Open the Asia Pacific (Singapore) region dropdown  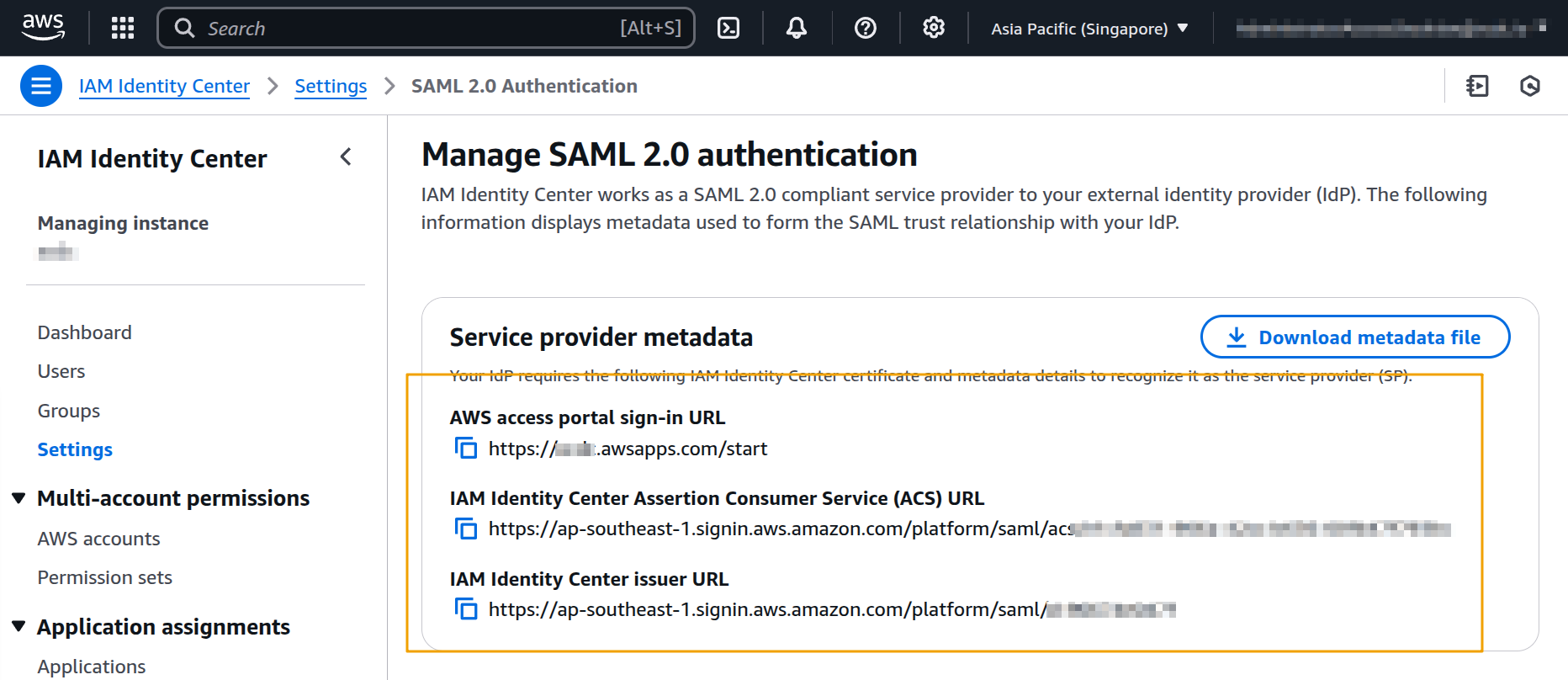(x=1090, y=29)
